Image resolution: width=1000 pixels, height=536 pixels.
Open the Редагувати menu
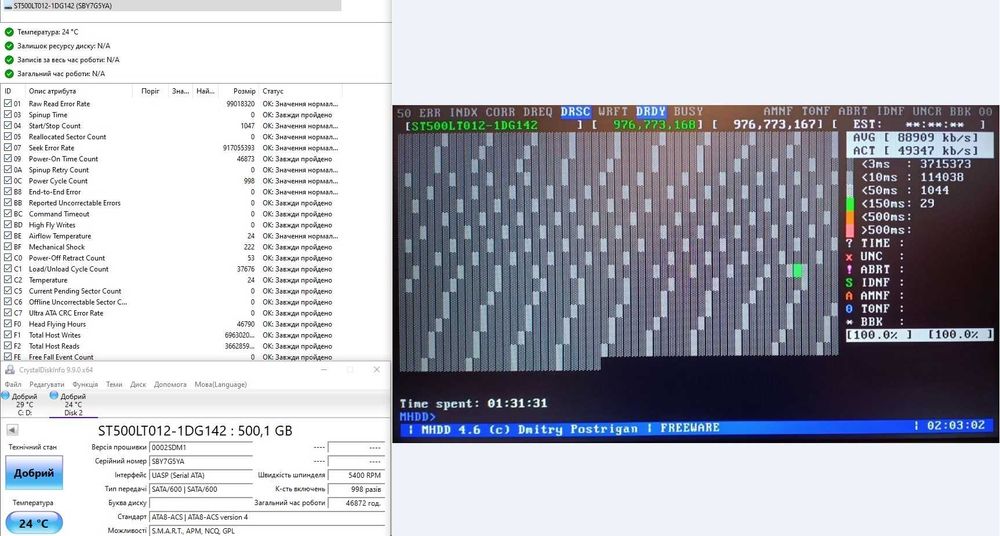(x=47, y=385)
